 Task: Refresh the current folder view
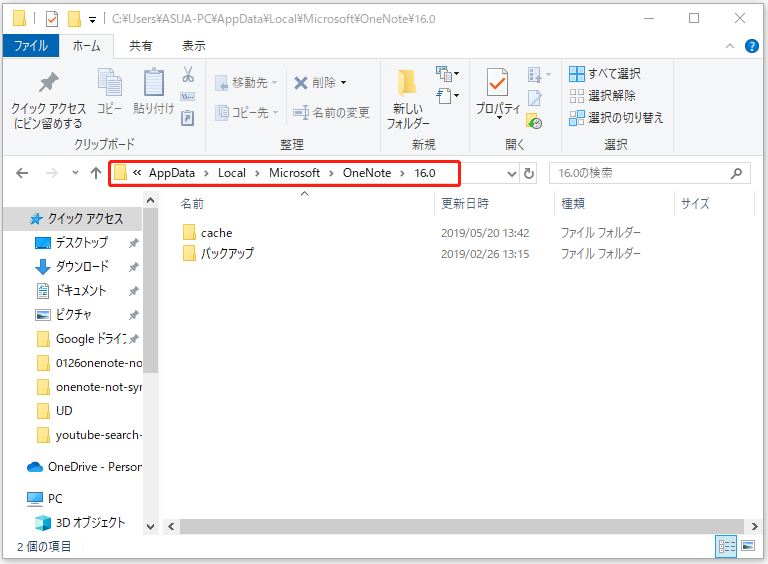(529, 173)
